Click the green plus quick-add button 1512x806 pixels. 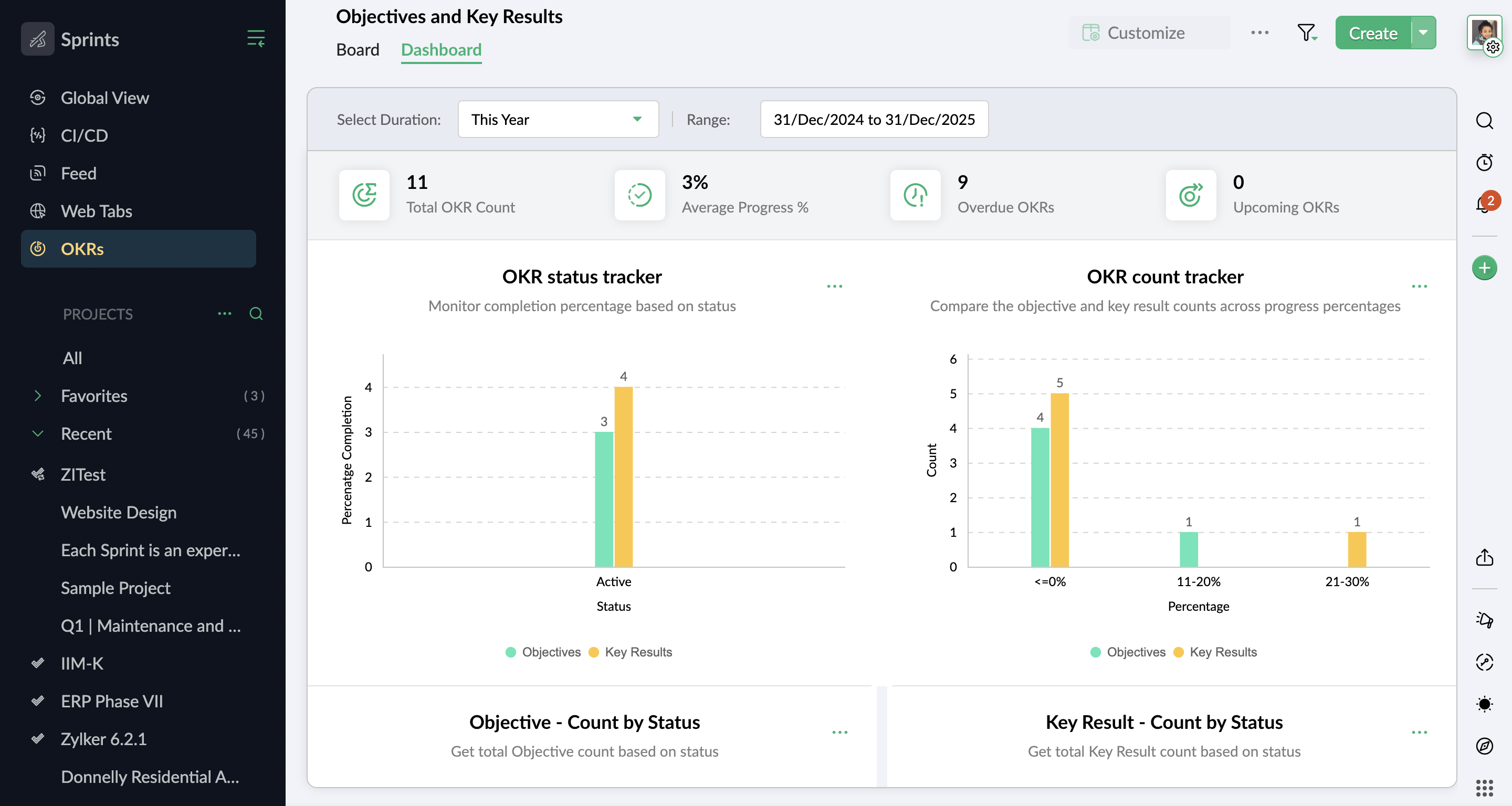point(1484,268)
